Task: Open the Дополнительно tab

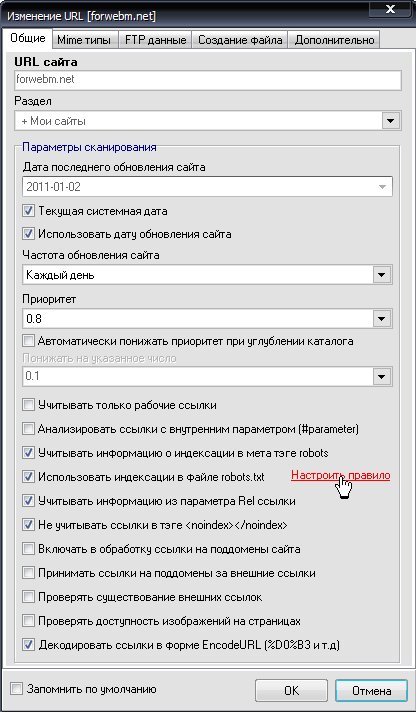Action: tap(334, 40)
